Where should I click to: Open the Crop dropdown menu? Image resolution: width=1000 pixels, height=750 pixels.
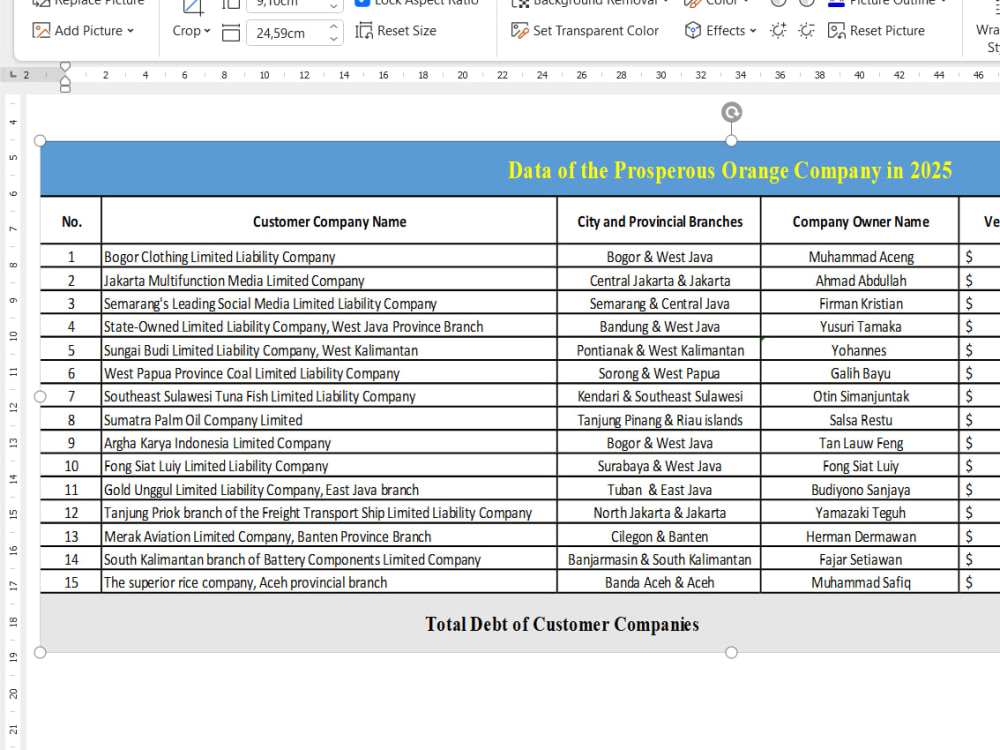coord(191,31)
